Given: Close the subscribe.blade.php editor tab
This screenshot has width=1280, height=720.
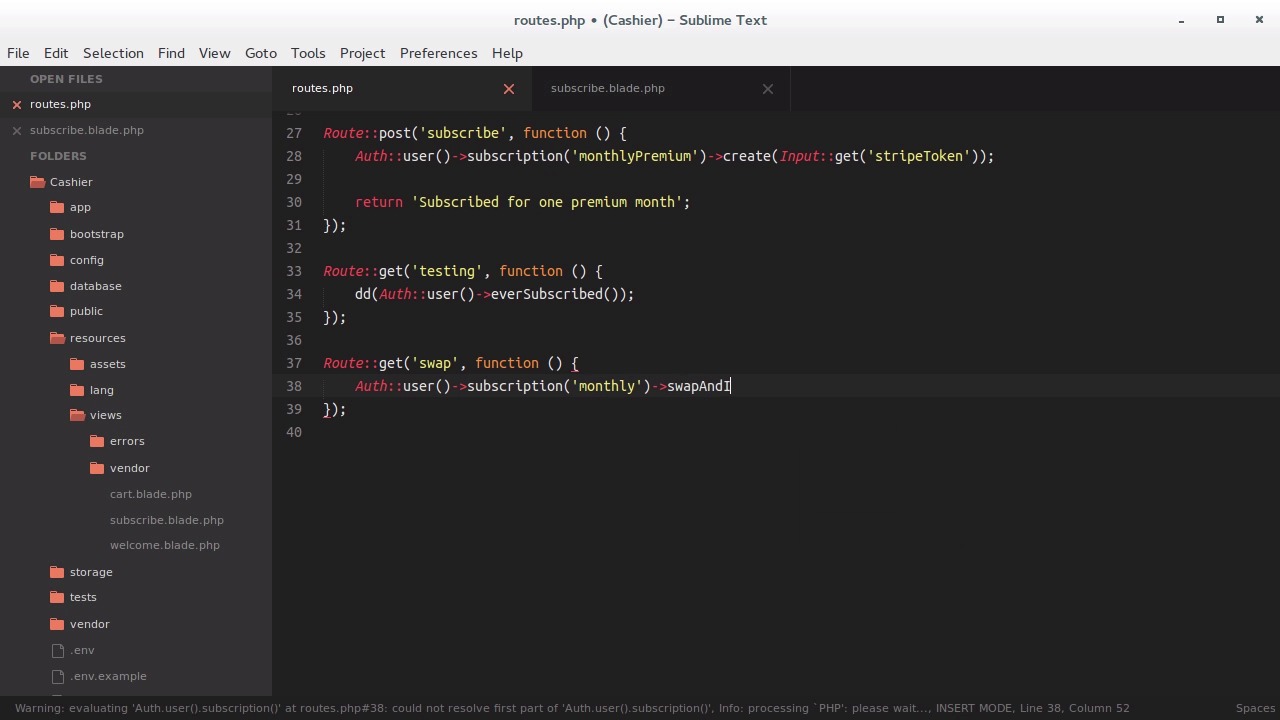Looking at the screenshot, I should click(x=768, y=89).
